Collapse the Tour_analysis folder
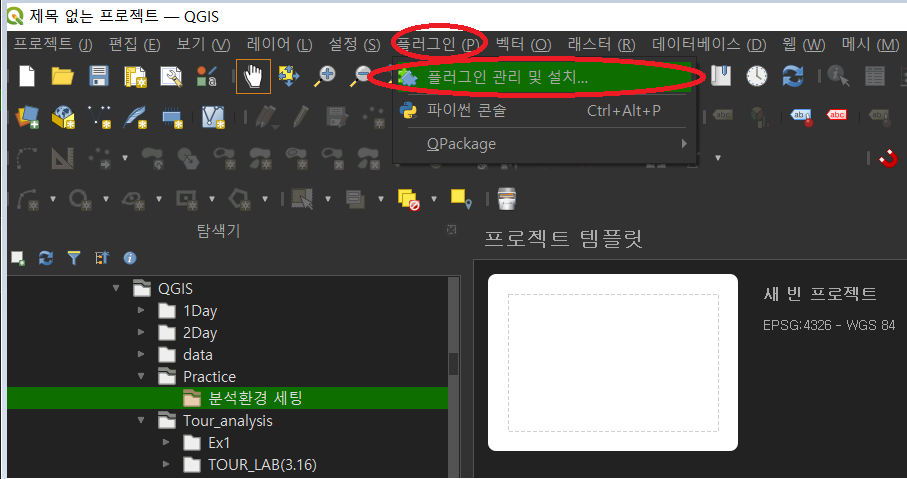907x479 pixels. pos(141,420)
